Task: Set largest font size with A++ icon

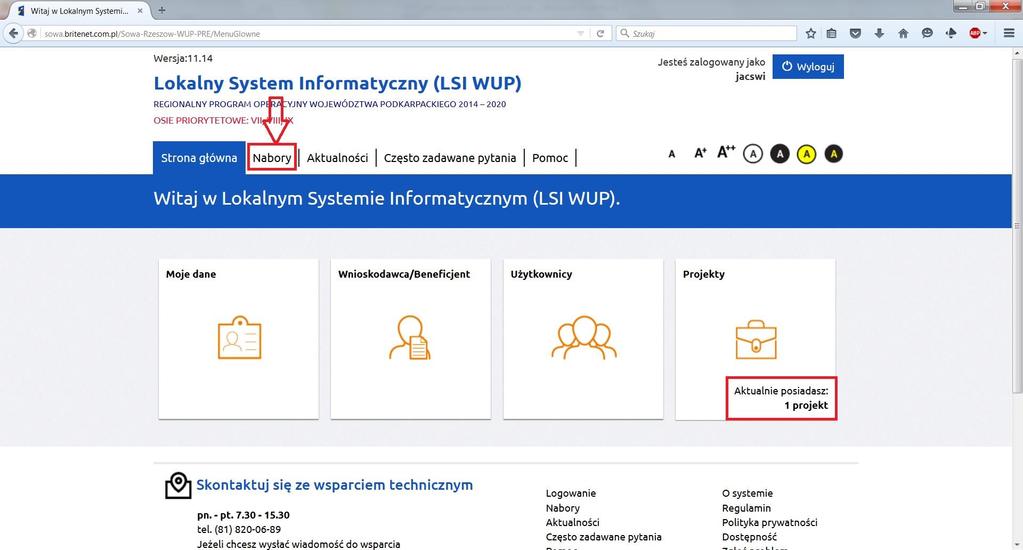Action: pos(726,152)
